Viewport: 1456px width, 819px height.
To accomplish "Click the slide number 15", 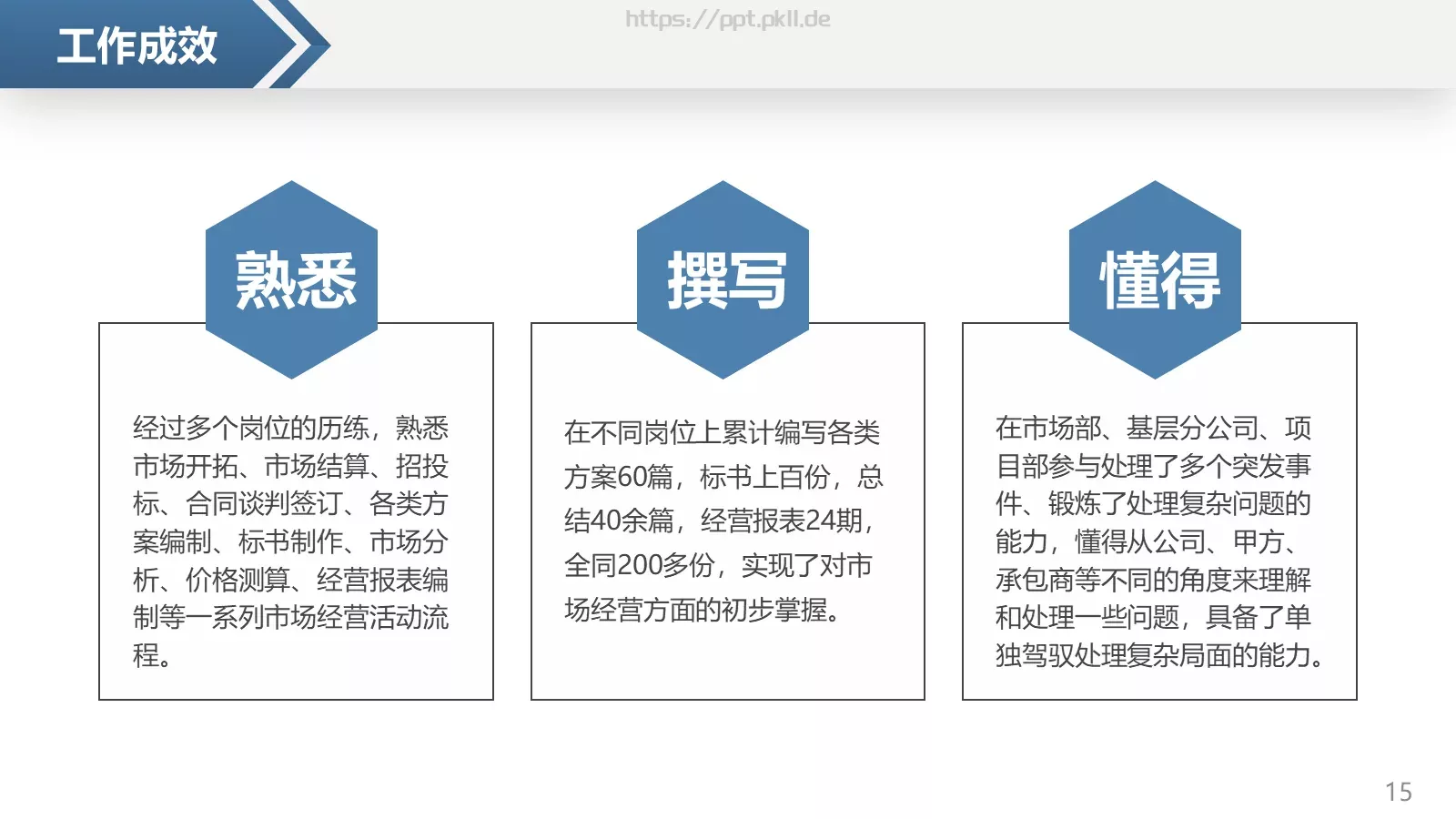I will tap(1399, 792).
